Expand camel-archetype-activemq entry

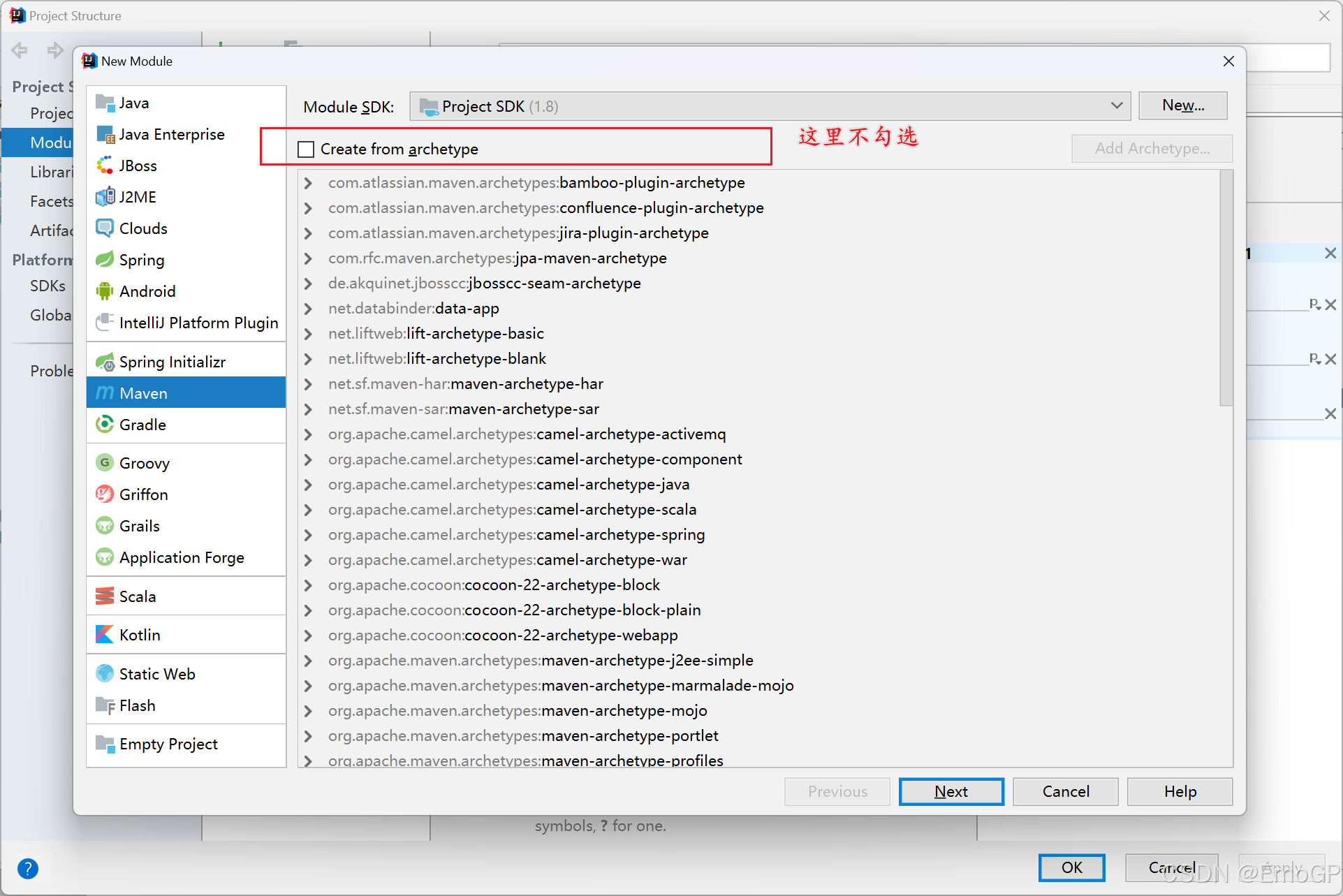click(x=308, y=434)
